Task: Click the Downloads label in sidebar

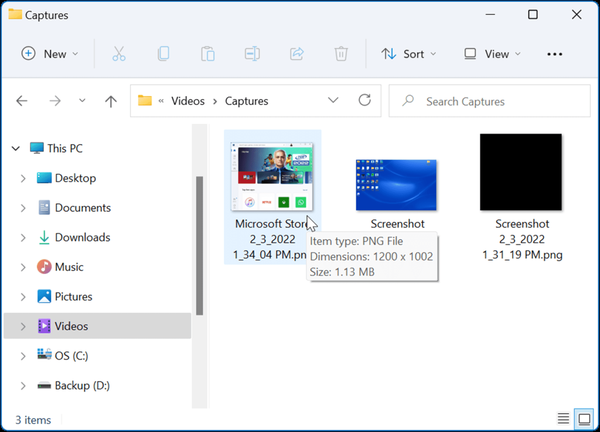Action: (83, 237)
